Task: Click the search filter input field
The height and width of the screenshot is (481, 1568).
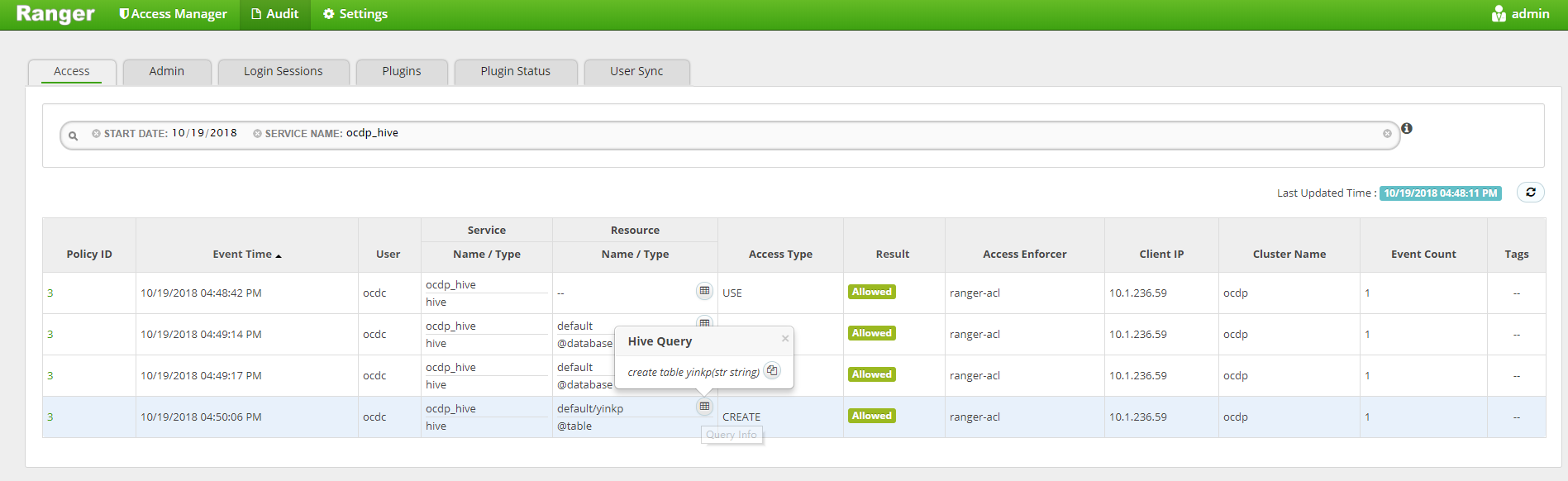Action: pos(730,135)
